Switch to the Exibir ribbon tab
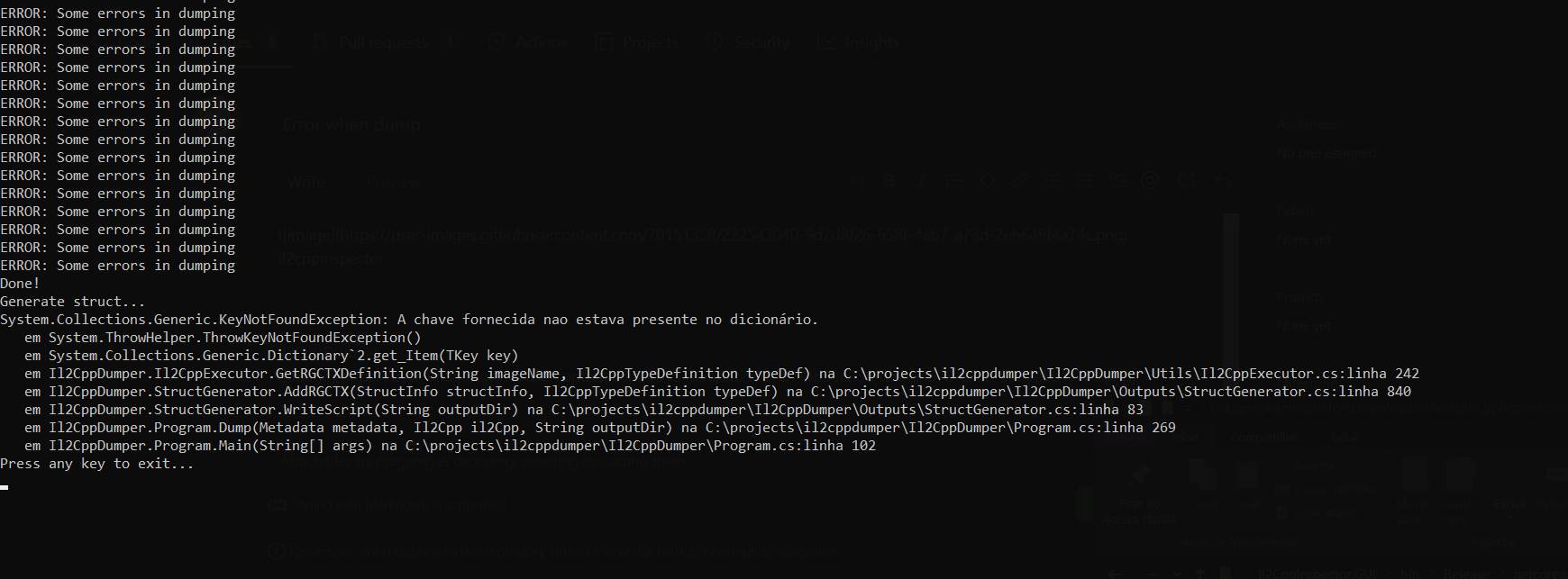This screenshot has width=1568, height=579. 1345,438
